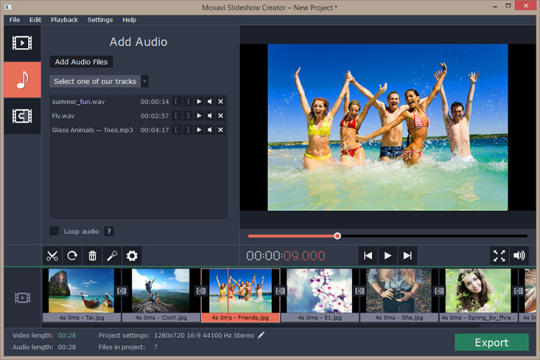Click the Friends.jpg highlighted clip label

tap(240, 318)
